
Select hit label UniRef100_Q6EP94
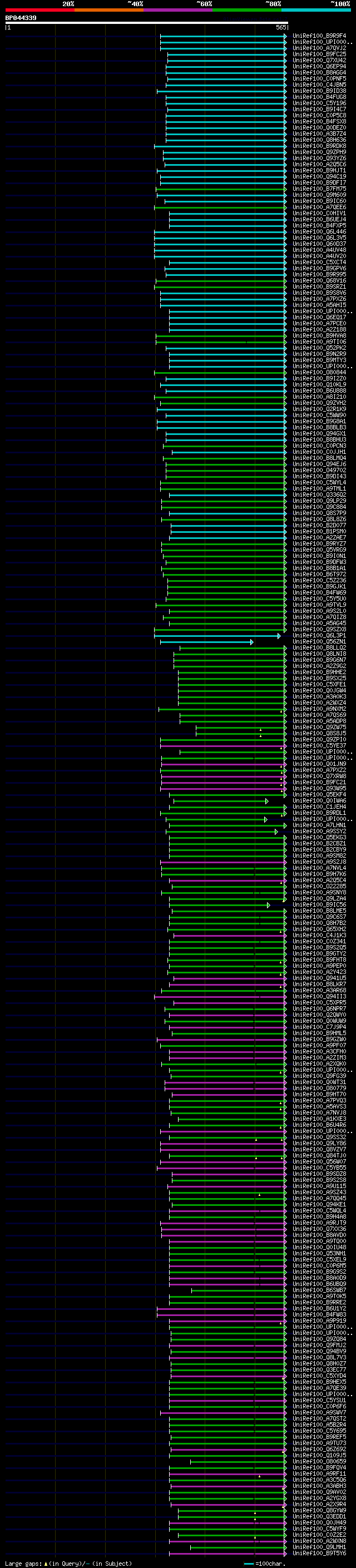click(x=319, y=66)
